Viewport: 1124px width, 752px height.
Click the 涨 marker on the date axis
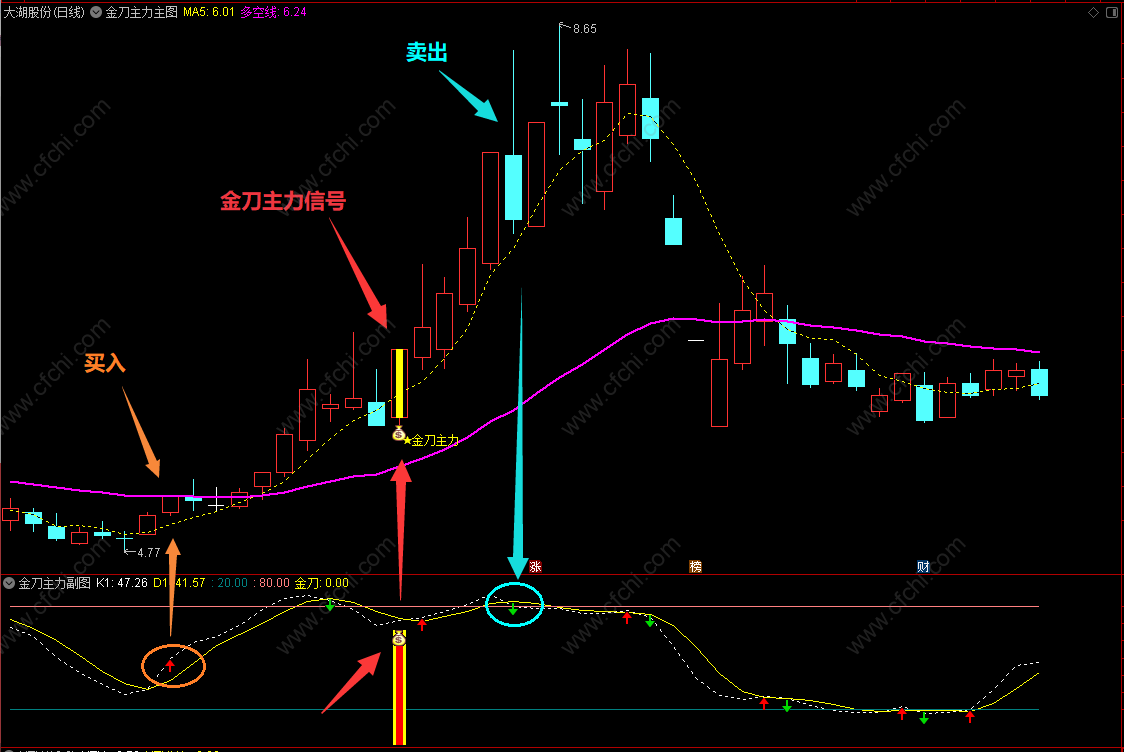pyautogui.click(x=535, y=566)
